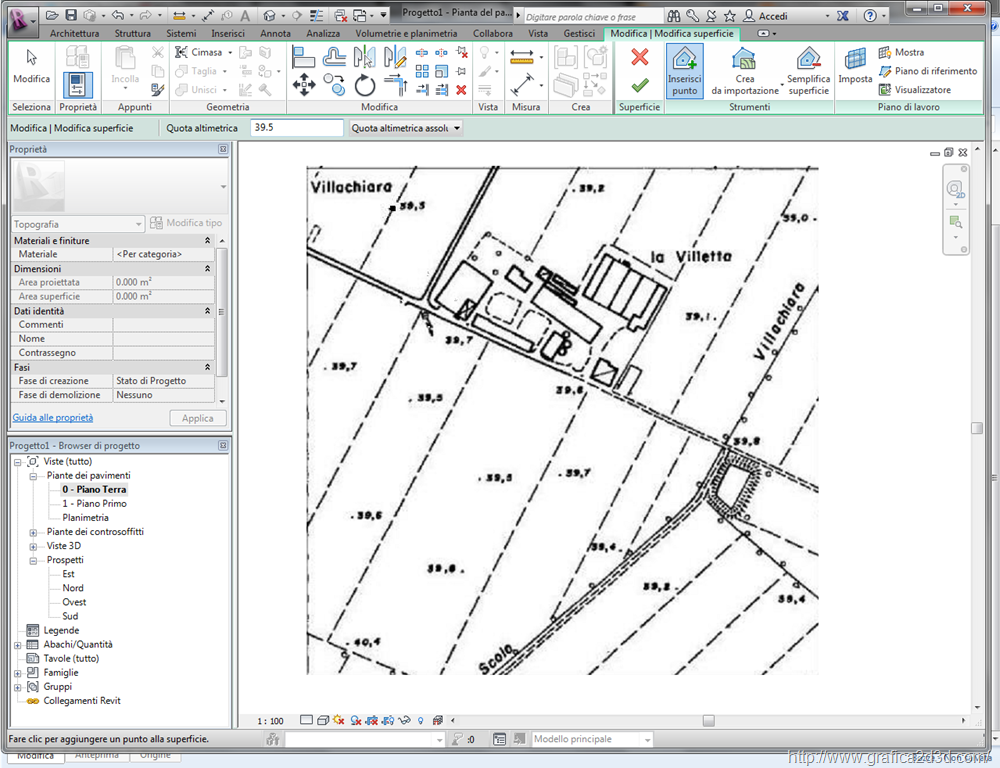Expand the Viste 3D tree node
Viewport: 1000px width, 768px height.
pyautogui.click(x=34, y=546)
